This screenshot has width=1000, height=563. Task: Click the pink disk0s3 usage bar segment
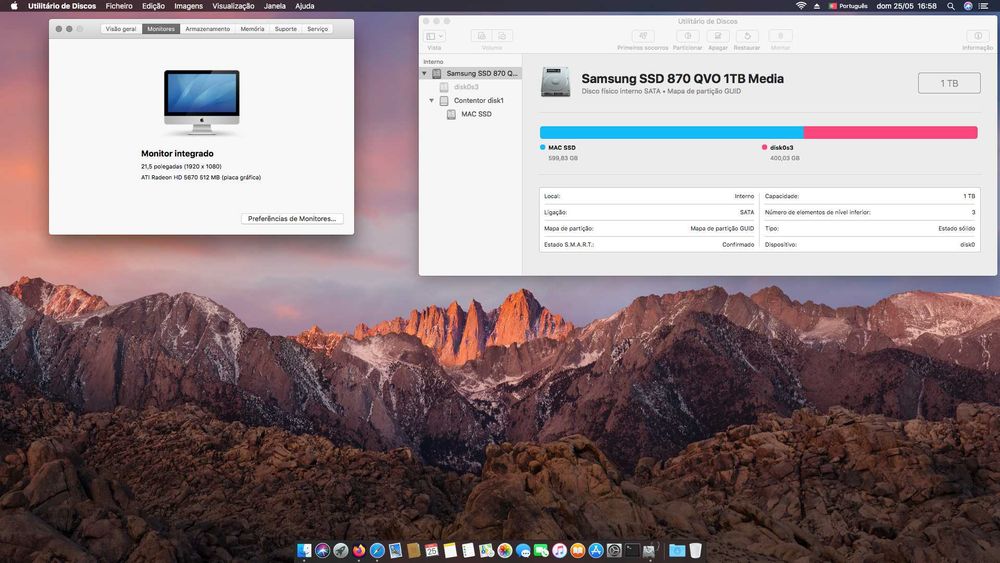click(x=890, y=133)
